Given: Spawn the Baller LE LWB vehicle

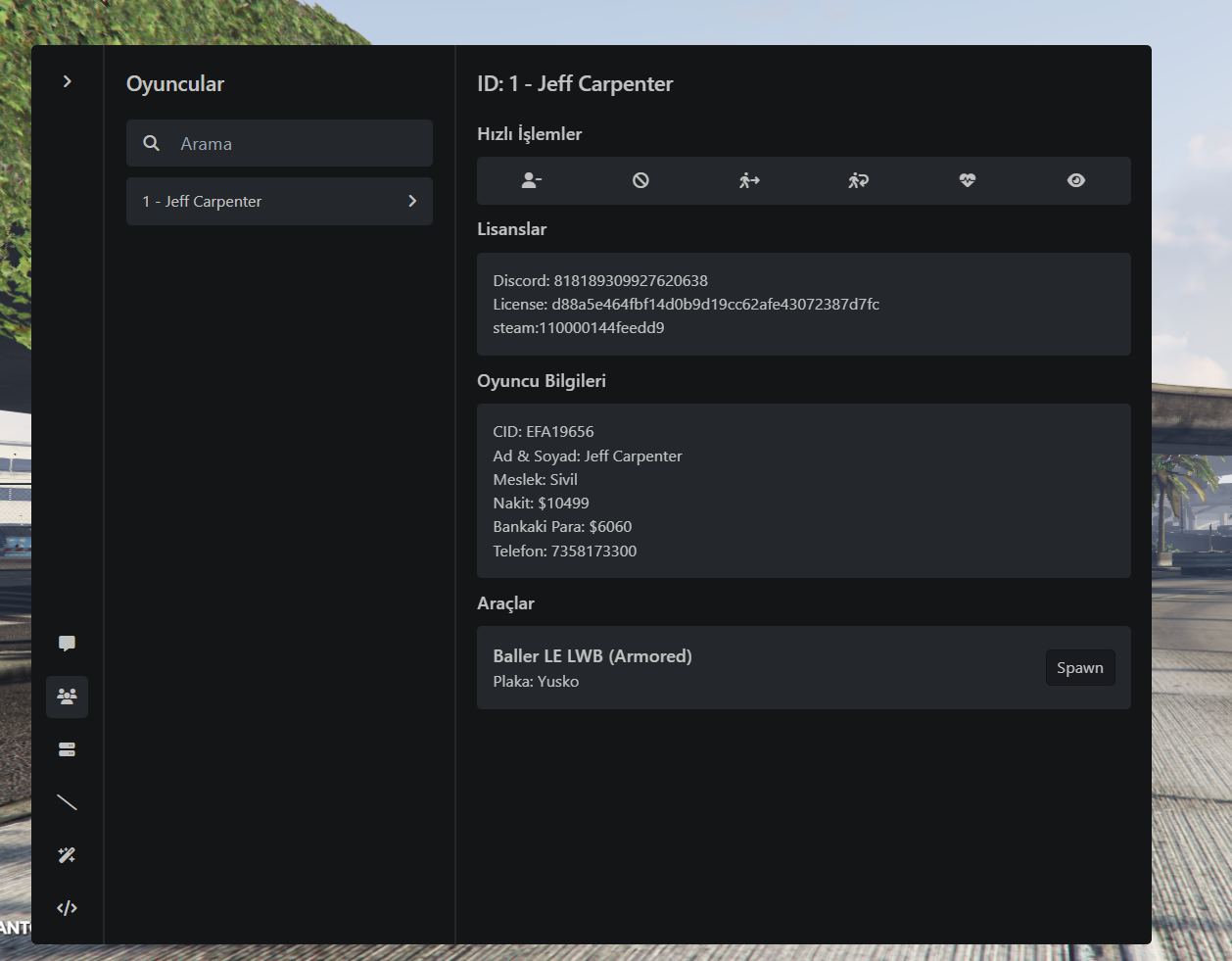Looking at the screenshot, I should click(x=1080, y=668).
